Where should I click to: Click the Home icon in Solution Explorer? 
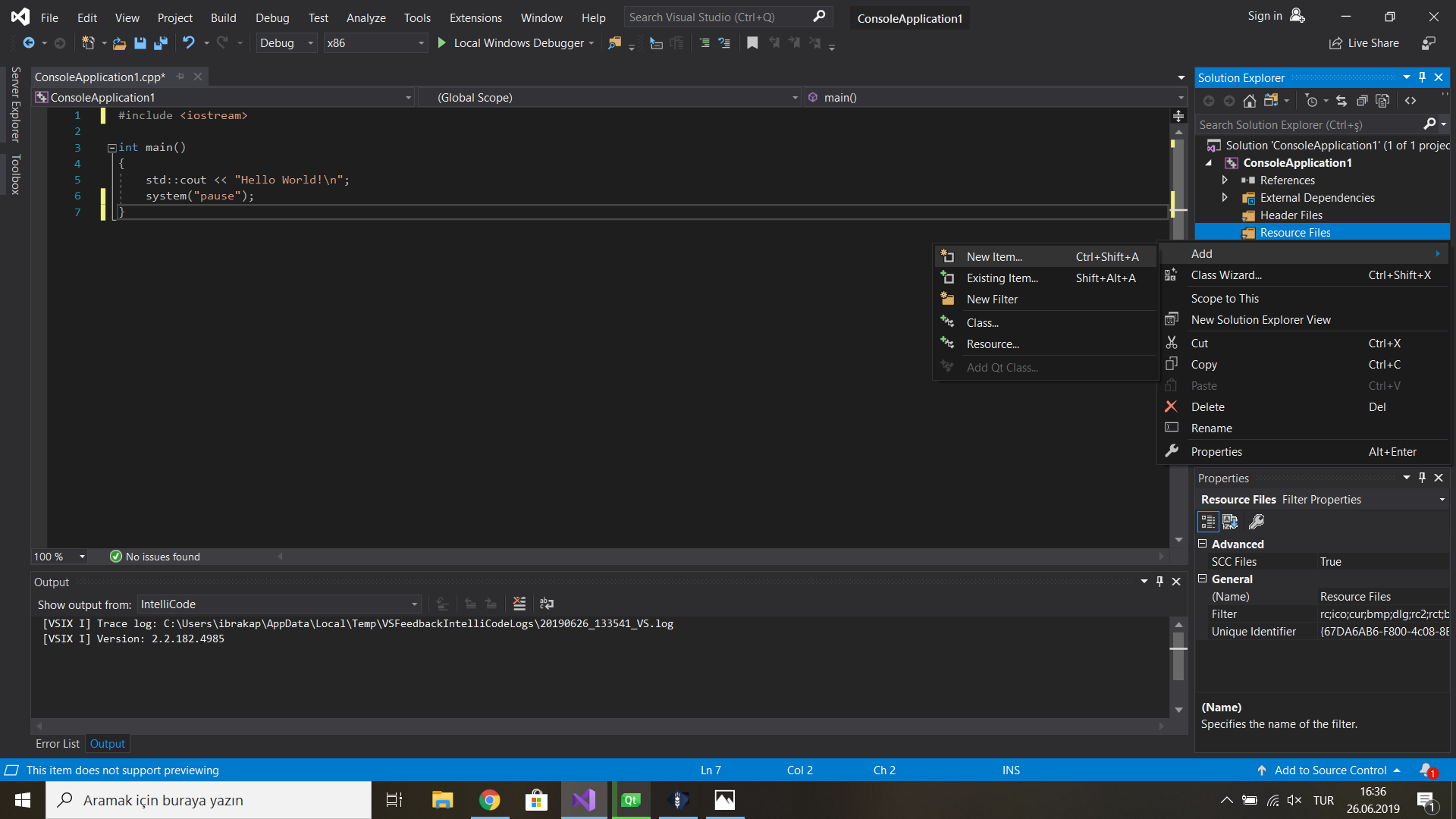click(x=1250, y=100)
